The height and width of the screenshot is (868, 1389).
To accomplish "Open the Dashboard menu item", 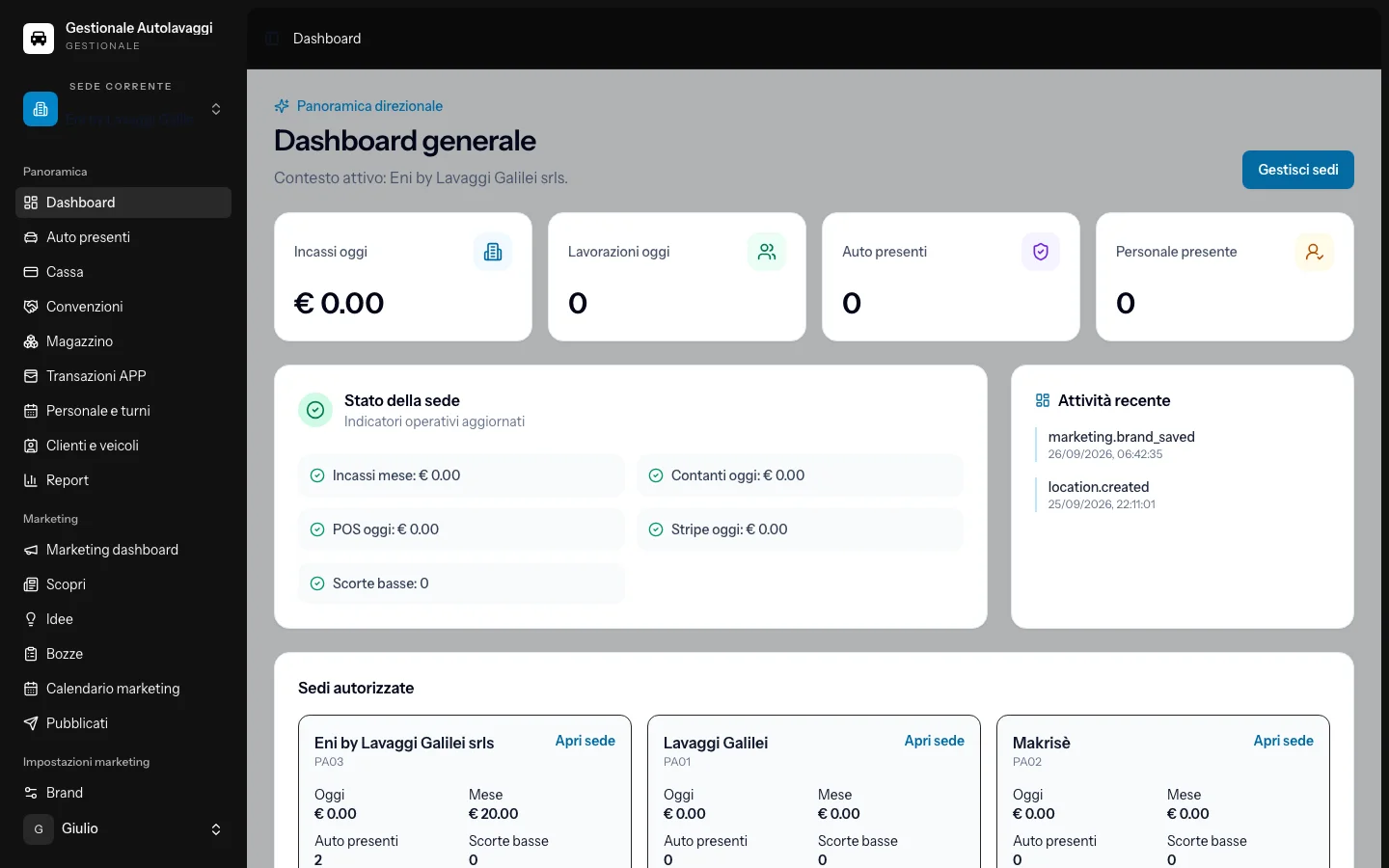I will pyautogui.click(x=123, y=203).
